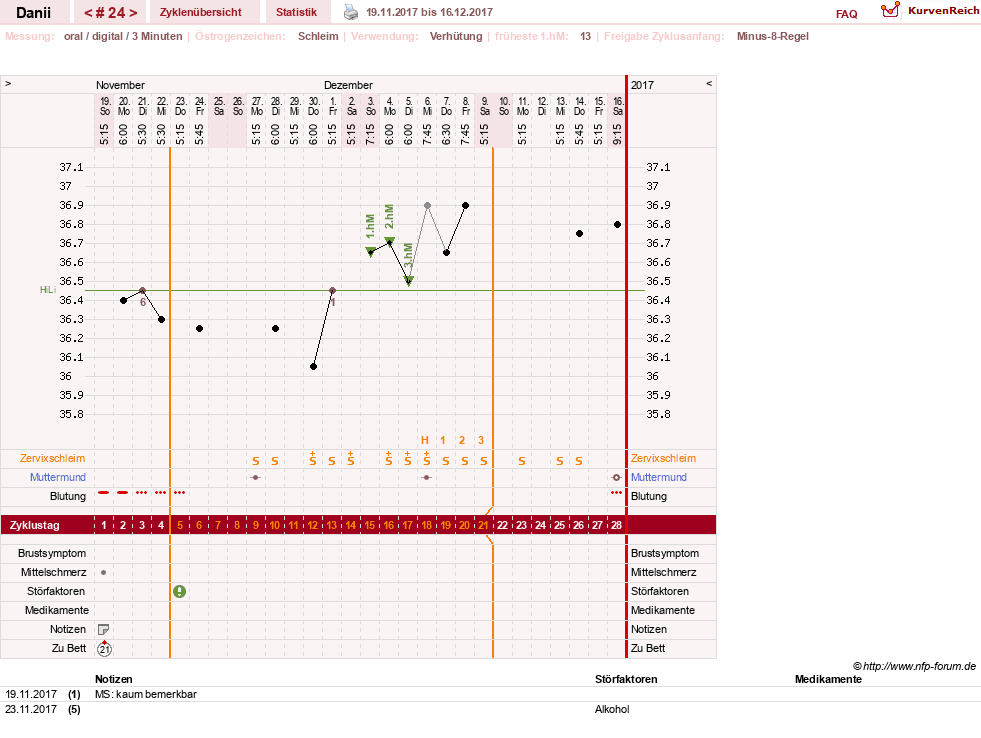Click the Zervixschleim row label on left
This screenshot has height=738, width=981.
point(53,458)
